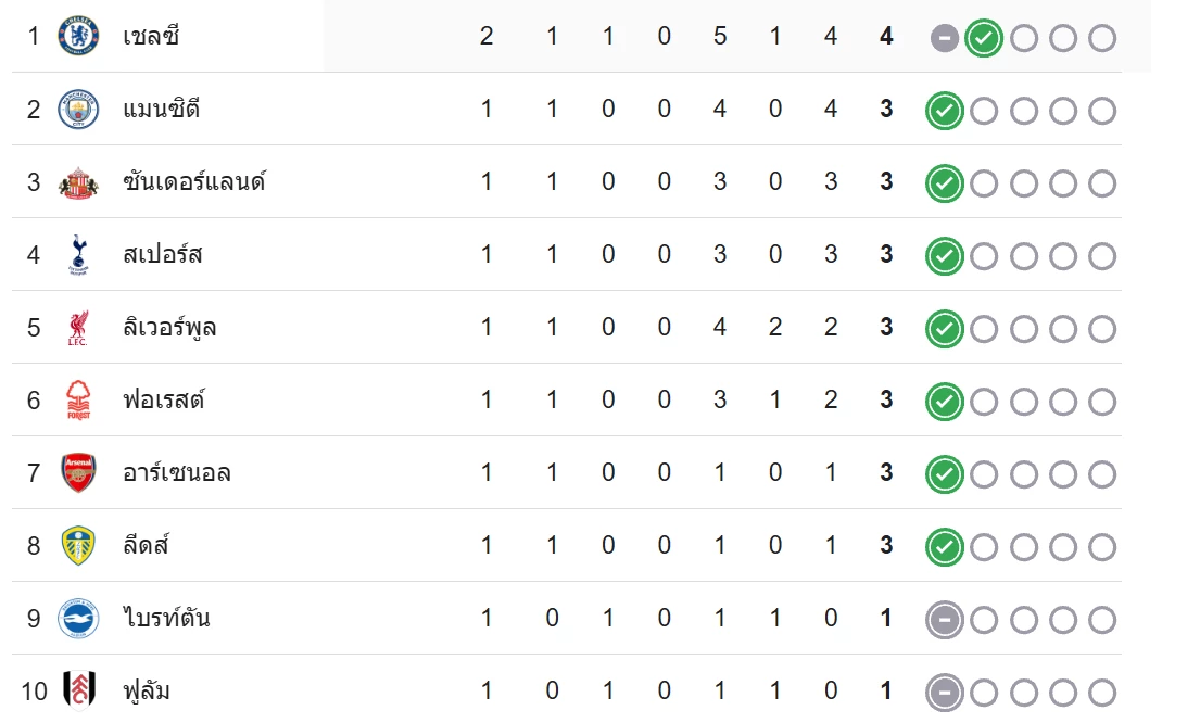Screen dimensions: 1200x723
Task: Click Arsenal's second empty form circle
Action: (x=1023, y=475)
